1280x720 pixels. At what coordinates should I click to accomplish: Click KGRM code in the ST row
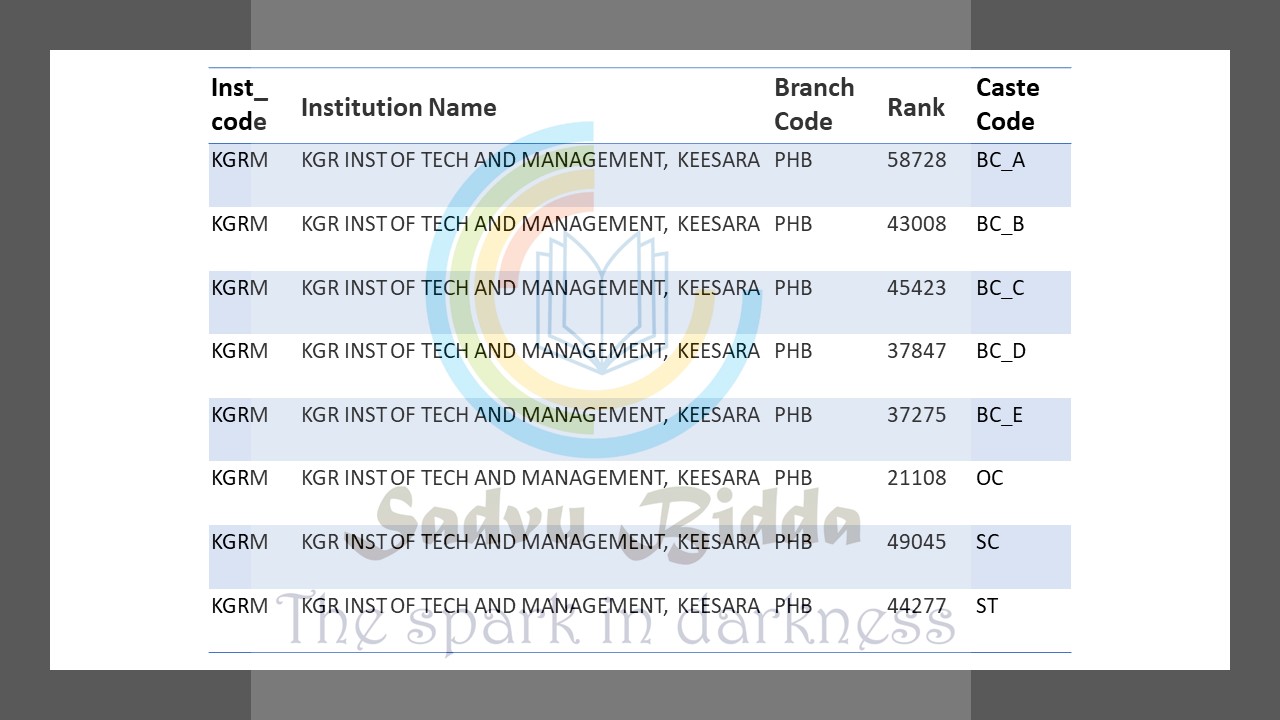[x=239, y=606]
